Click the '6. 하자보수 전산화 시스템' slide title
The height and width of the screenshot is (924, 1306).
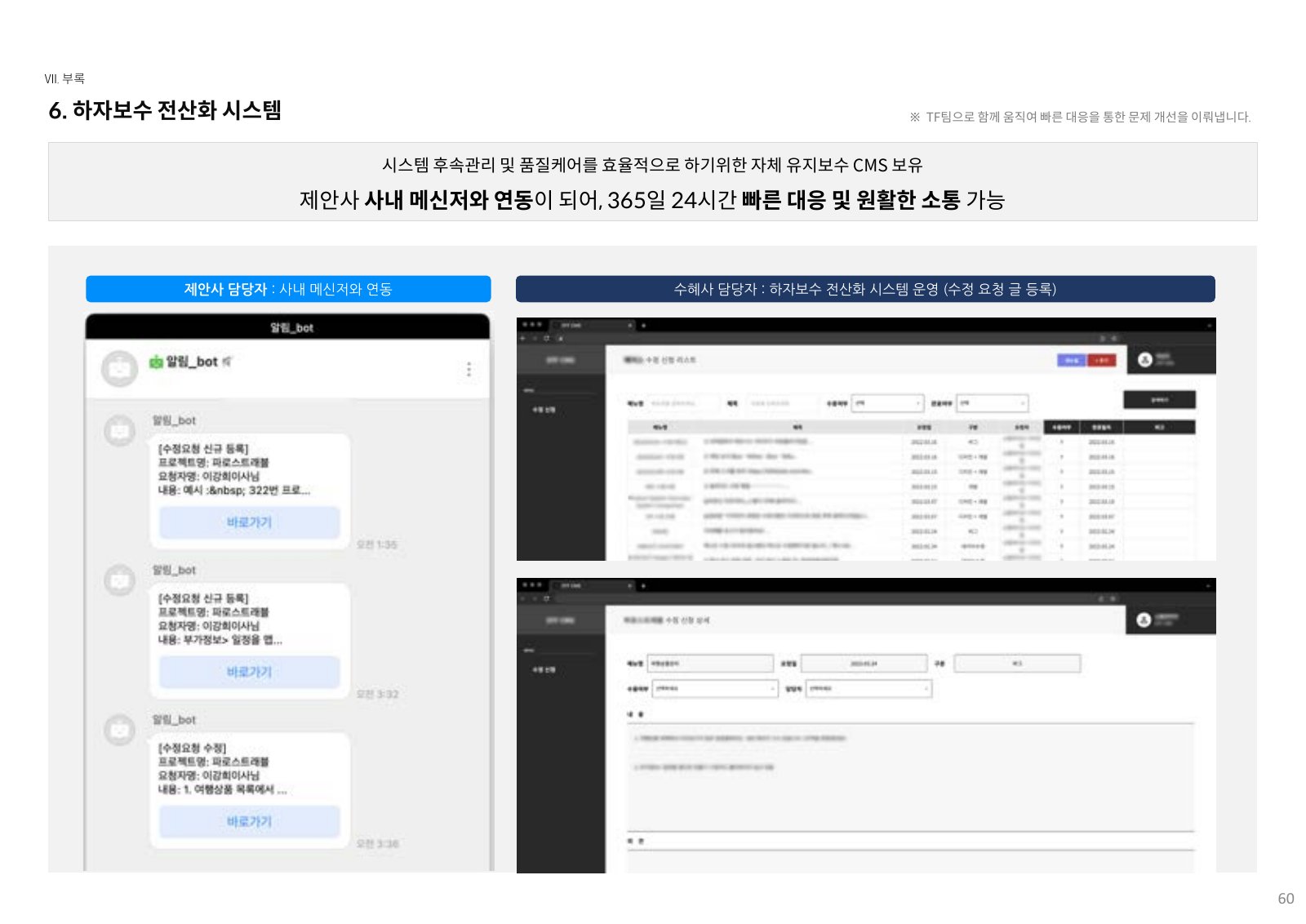point(165,110)
